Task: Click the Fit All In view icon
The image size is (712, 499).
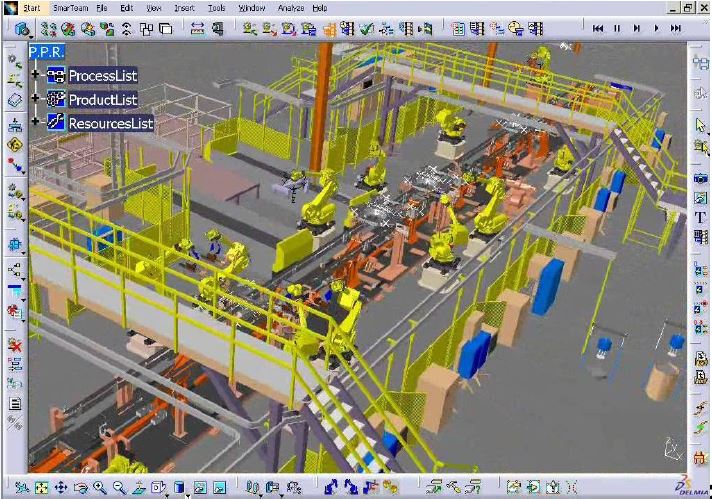Action: pos(40,488)
